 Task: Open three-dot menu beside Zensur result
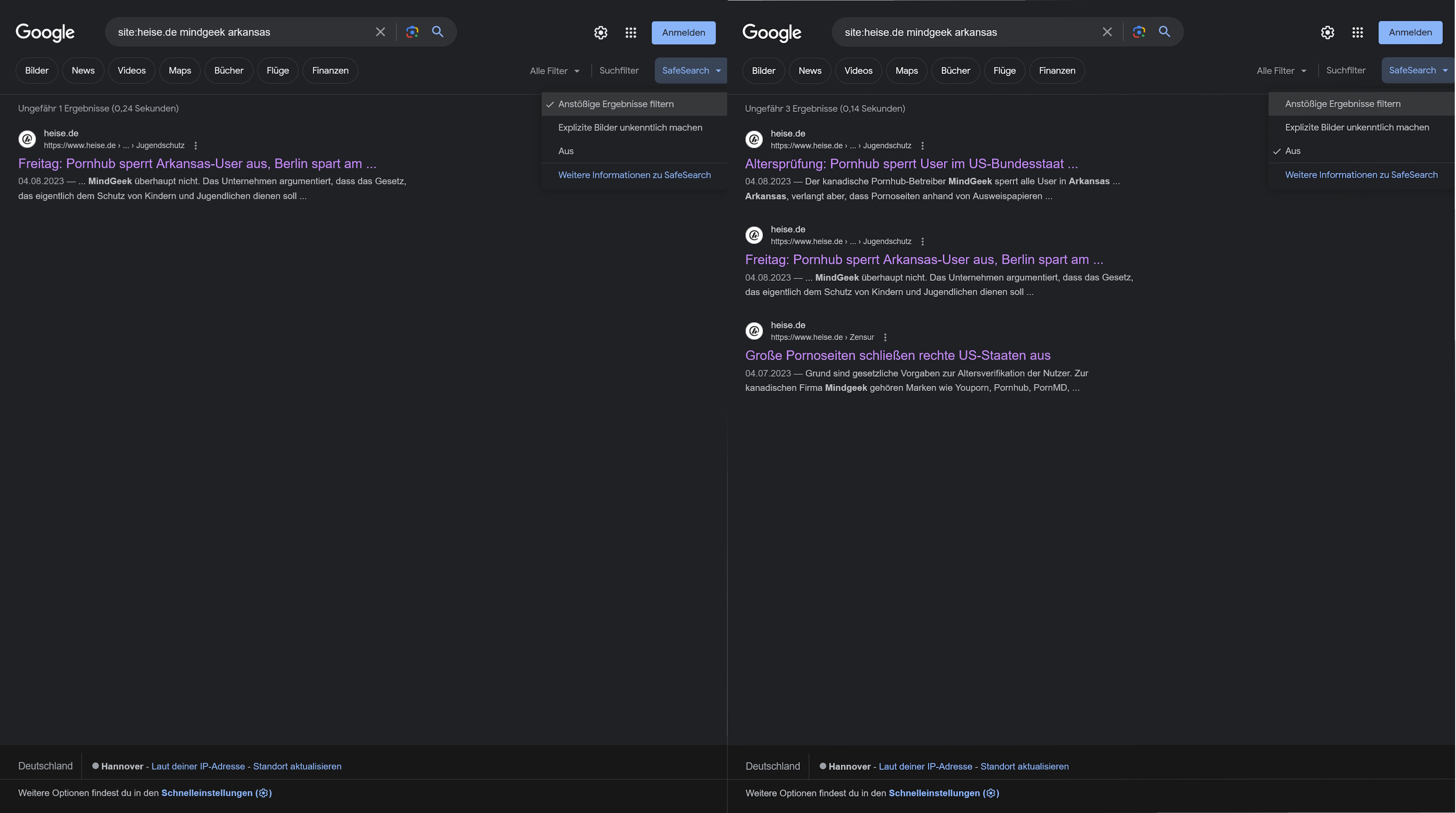tap(885, 337)
